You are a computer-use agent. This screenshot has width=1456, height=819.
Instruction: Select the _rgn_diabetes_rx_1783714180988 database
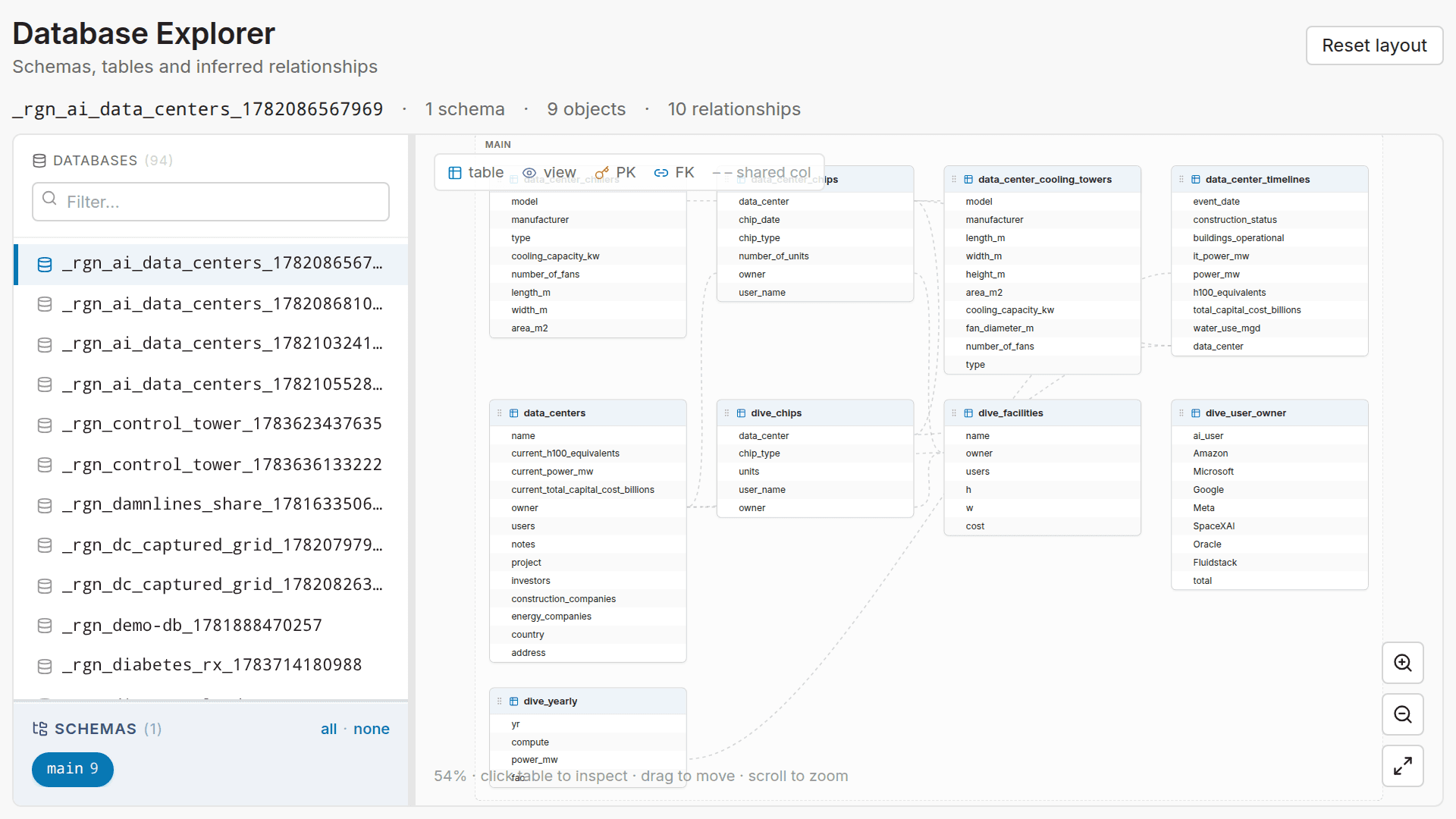pyautogui.click(x=212, y=666)
